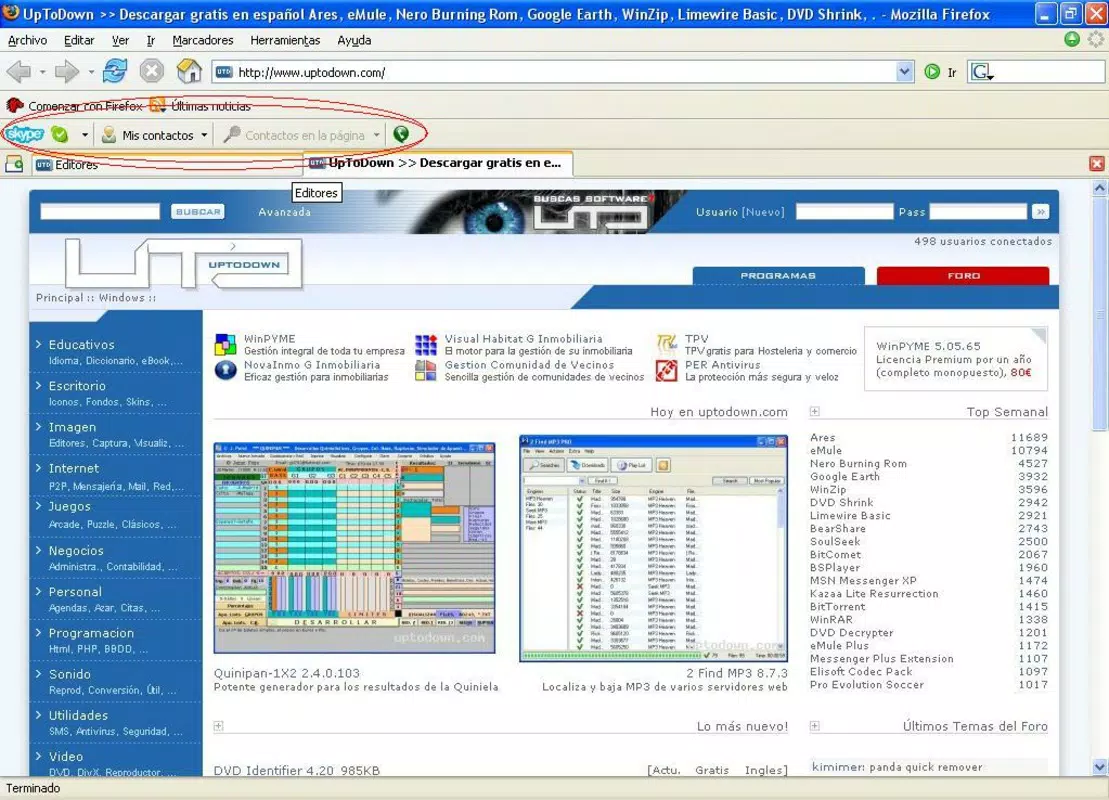The image size is (1109, 800).
Task: Open the Educativos category
Action: 81,344
